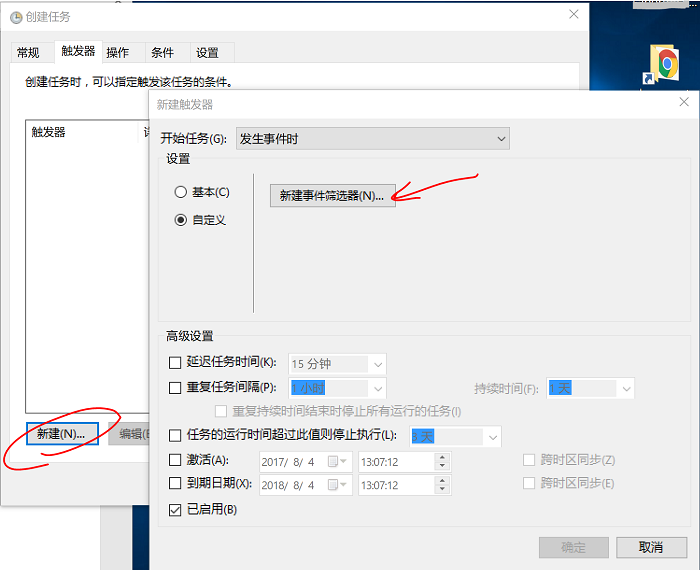This screenshot has height=570, width=700.
Task: Enable the 重复任务间隔 checkbox
Action: click(x=176, y=388)
